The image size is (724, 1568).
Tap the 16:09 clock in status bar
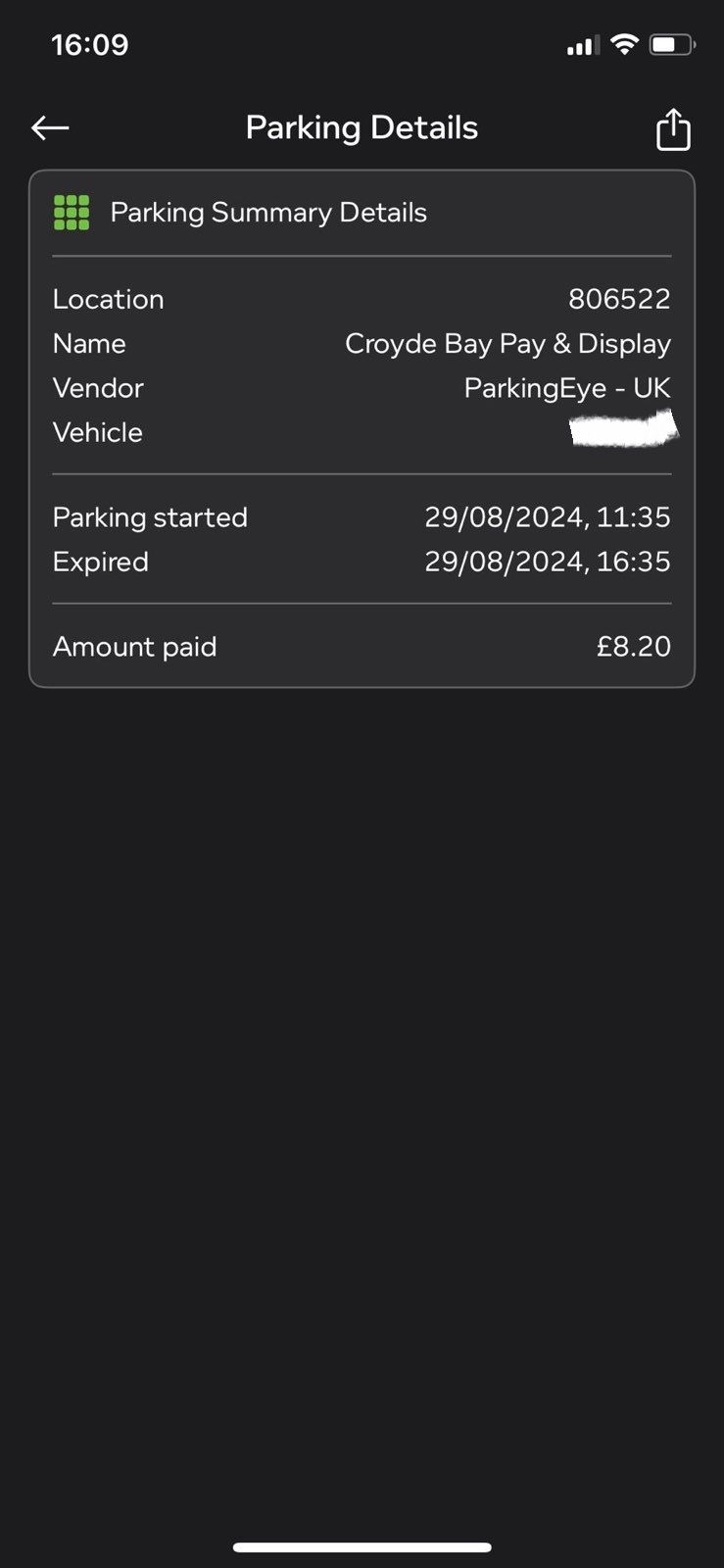(90, 45)
